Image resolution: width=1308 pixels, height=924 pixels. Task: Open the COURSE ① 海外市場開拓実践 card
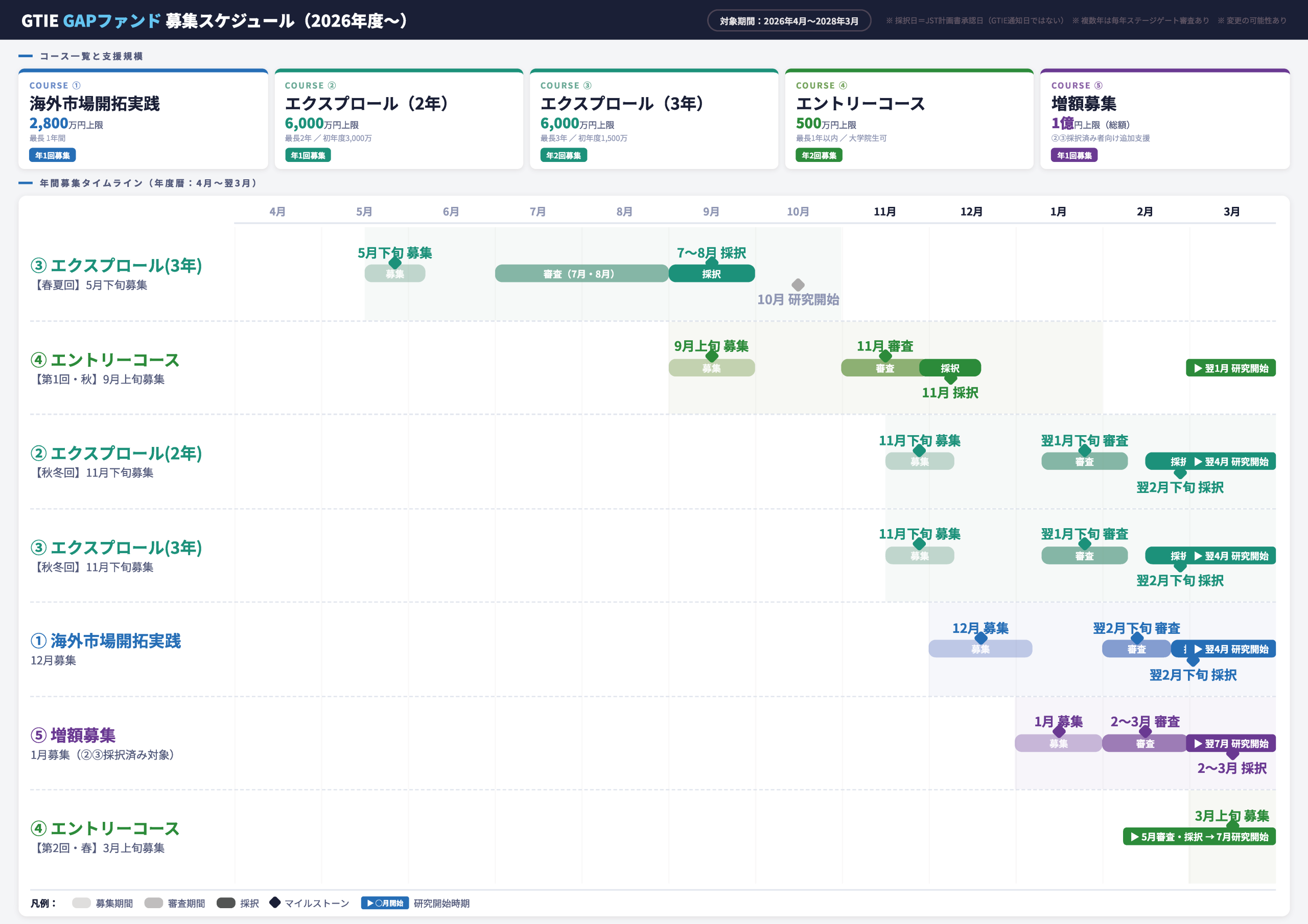(x=143, y=119)
